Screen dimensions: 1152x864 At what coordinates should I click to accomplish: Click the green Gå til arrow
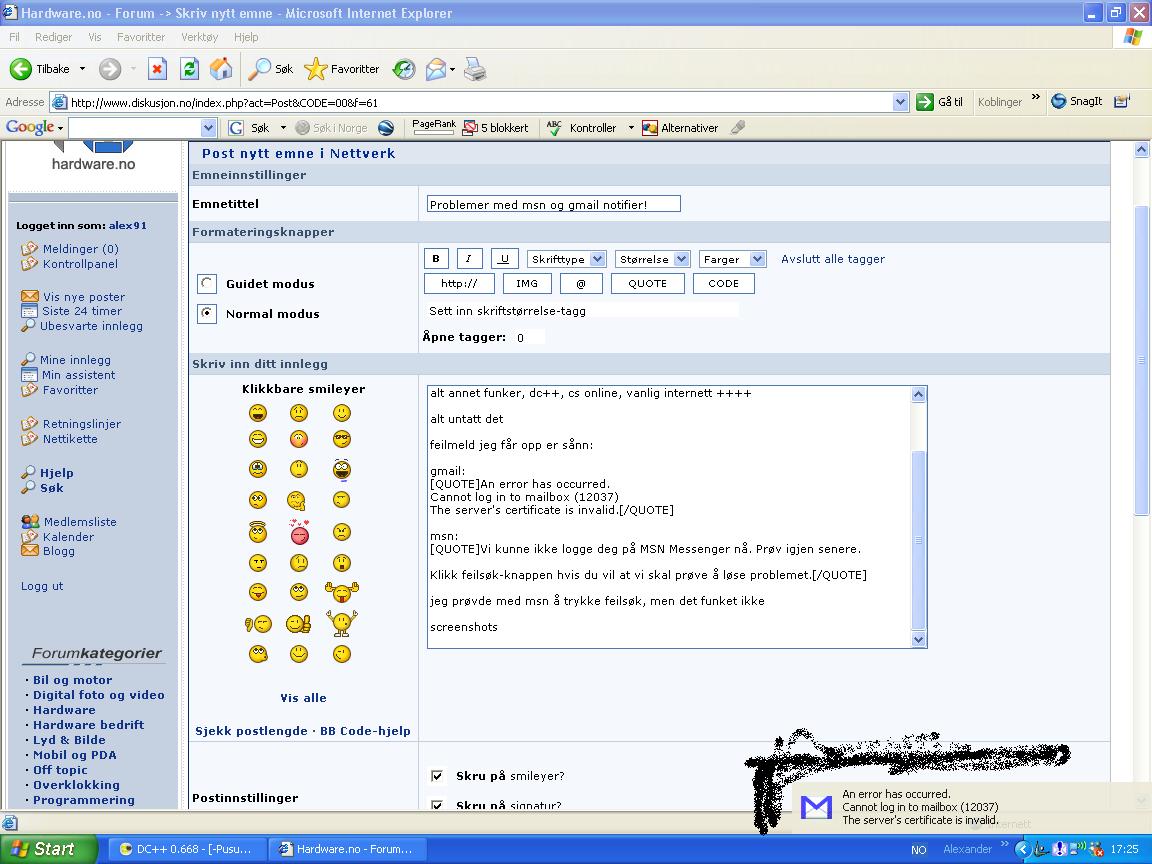(924, 102)
